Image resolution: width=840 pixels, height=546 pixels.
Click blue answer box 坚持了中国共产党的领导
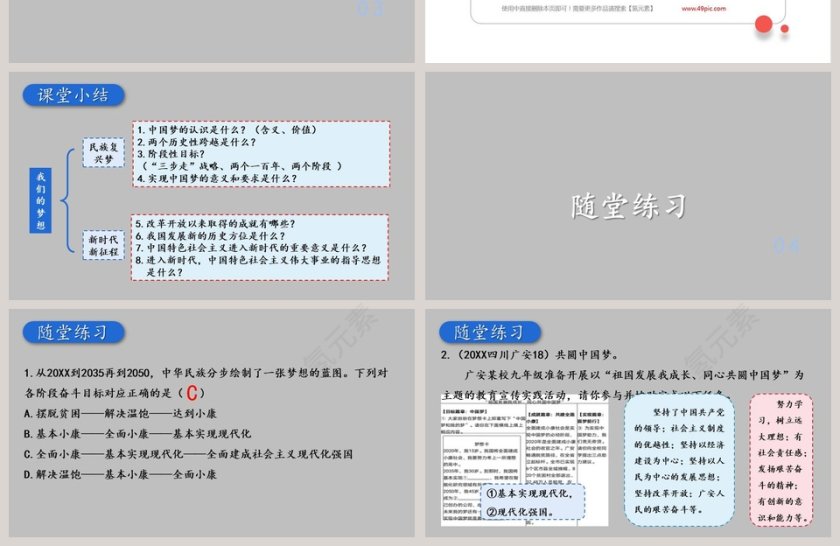click(679, 460)
